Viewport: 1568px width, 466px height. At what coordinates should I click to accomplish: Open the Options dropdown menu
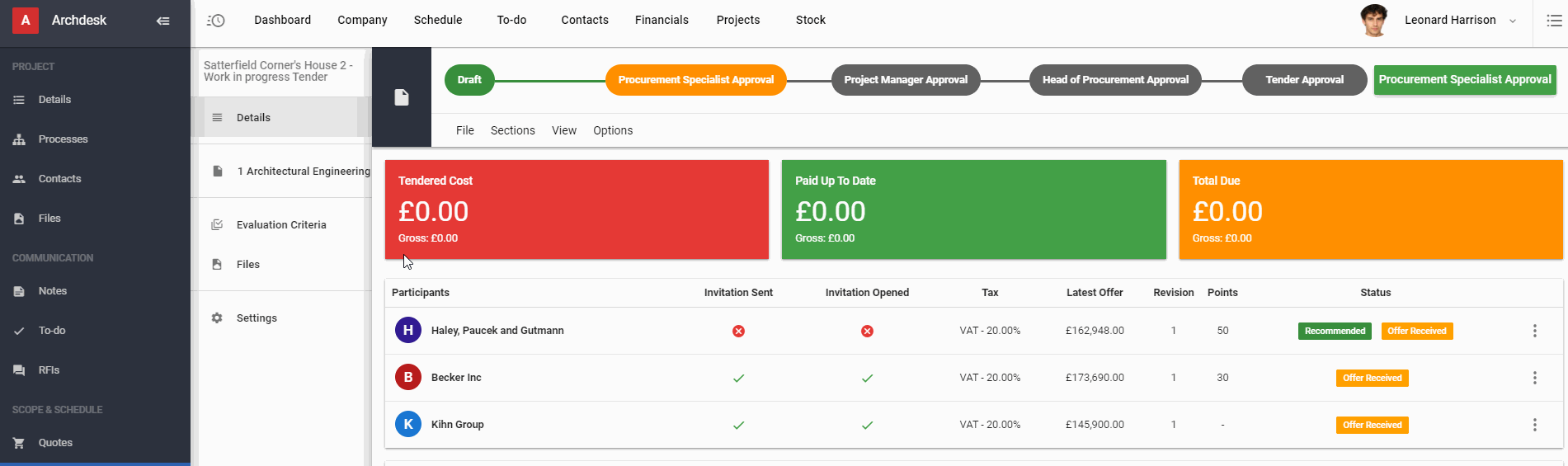[613, 130]
